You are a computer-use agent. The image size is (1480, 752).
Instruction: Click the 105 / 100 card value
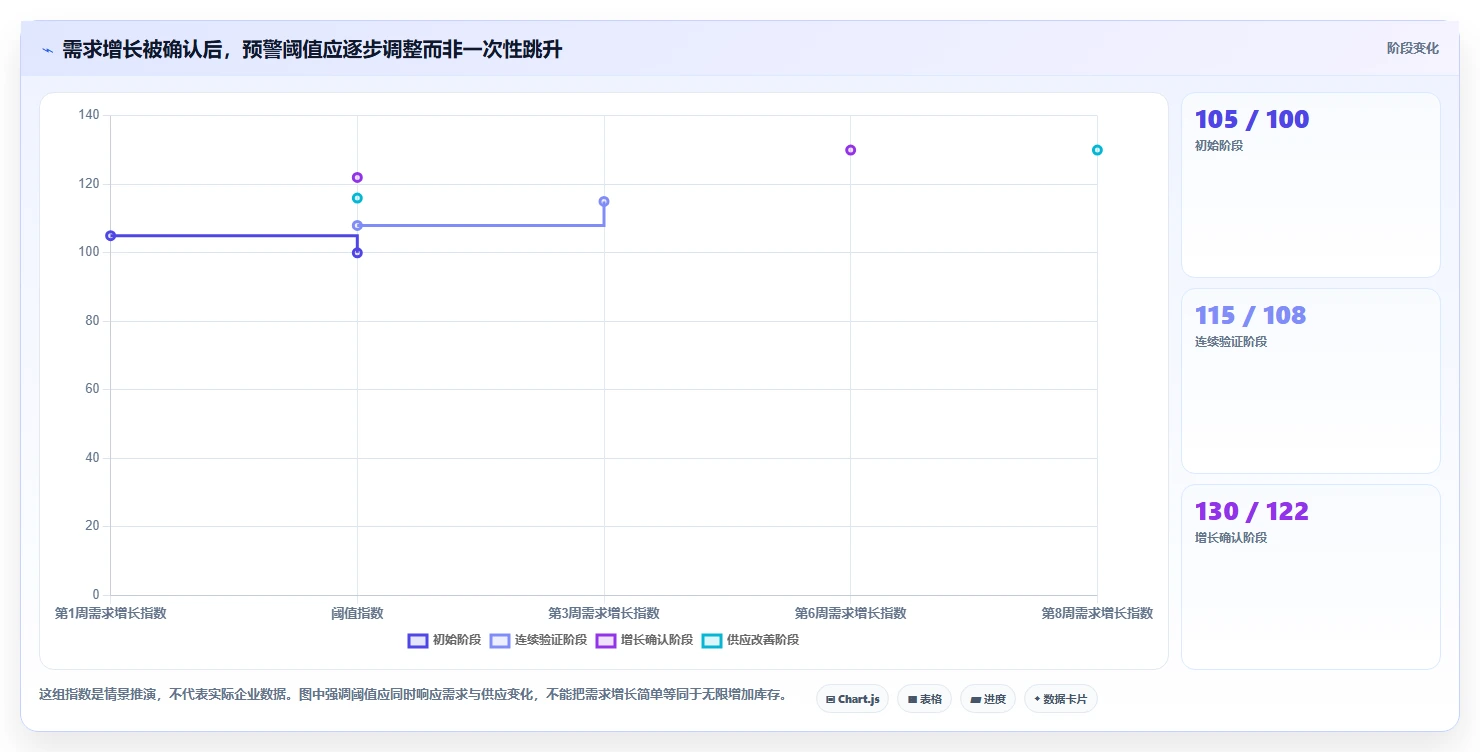click(x=1251, y=120)
